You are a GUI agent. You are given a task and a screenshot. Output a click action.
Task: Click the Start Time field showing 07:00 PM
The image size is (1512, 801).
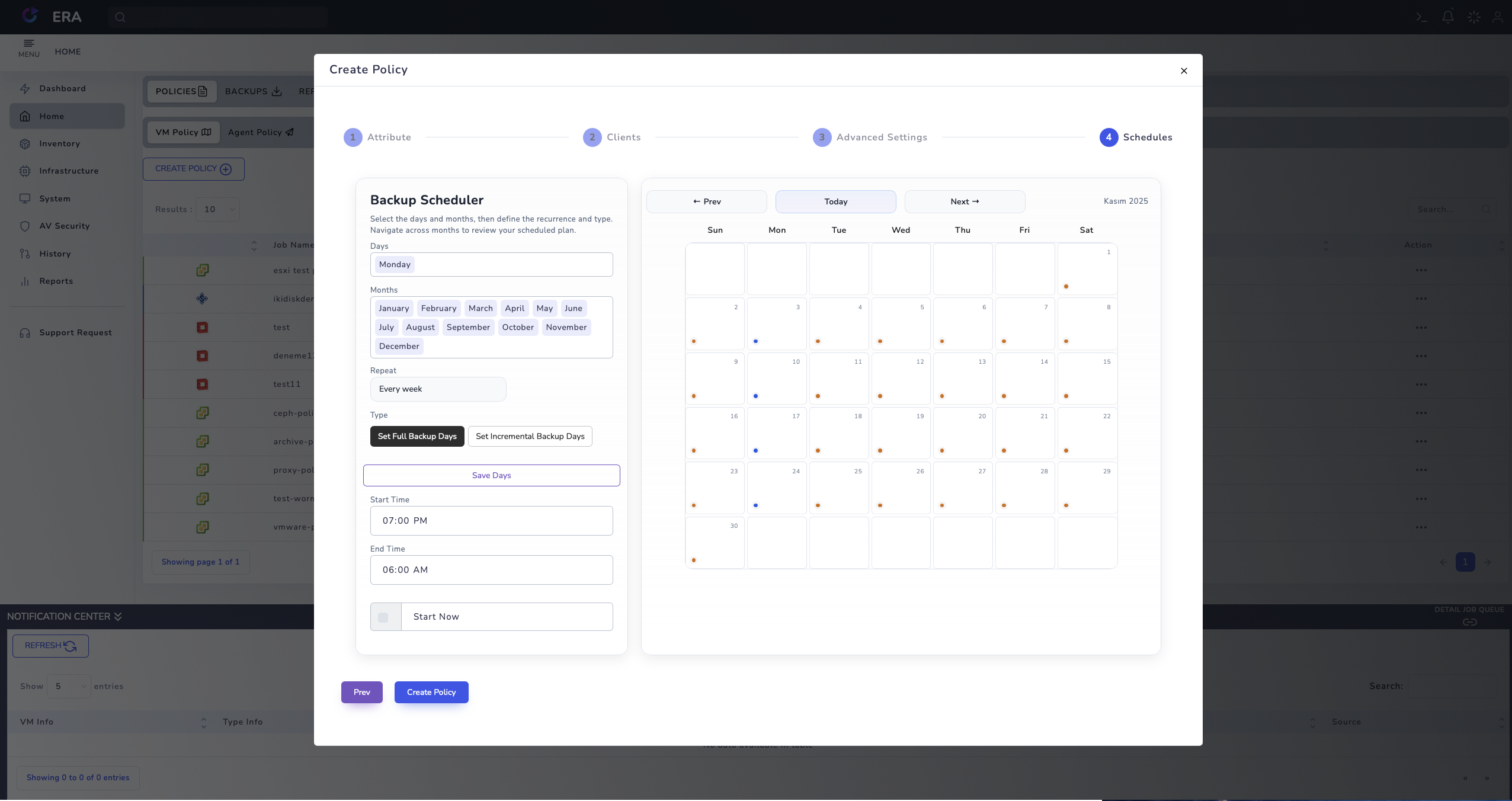click(491, 520)
